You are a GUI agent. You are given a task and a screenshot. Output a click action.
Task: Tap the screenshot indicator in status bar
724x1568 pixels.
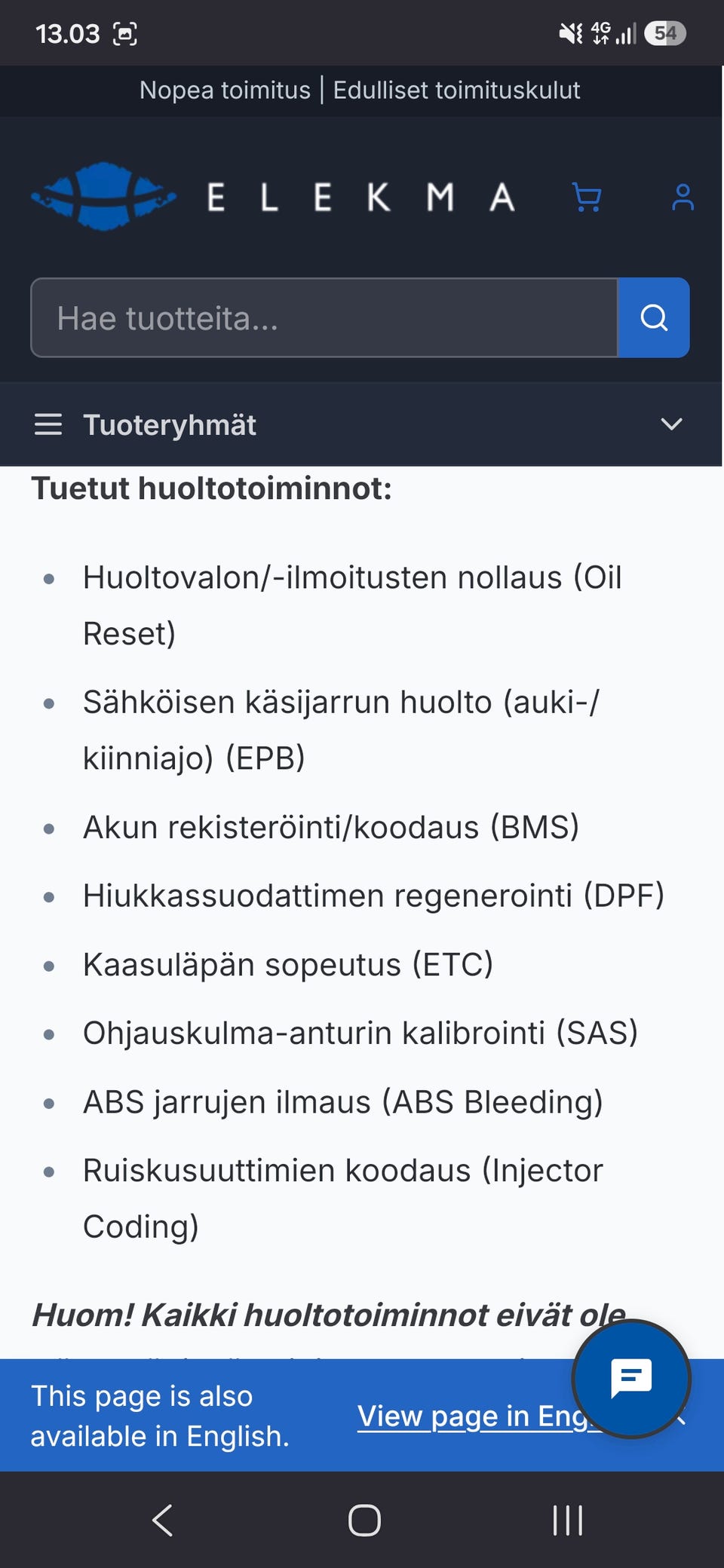click(125, 34)
